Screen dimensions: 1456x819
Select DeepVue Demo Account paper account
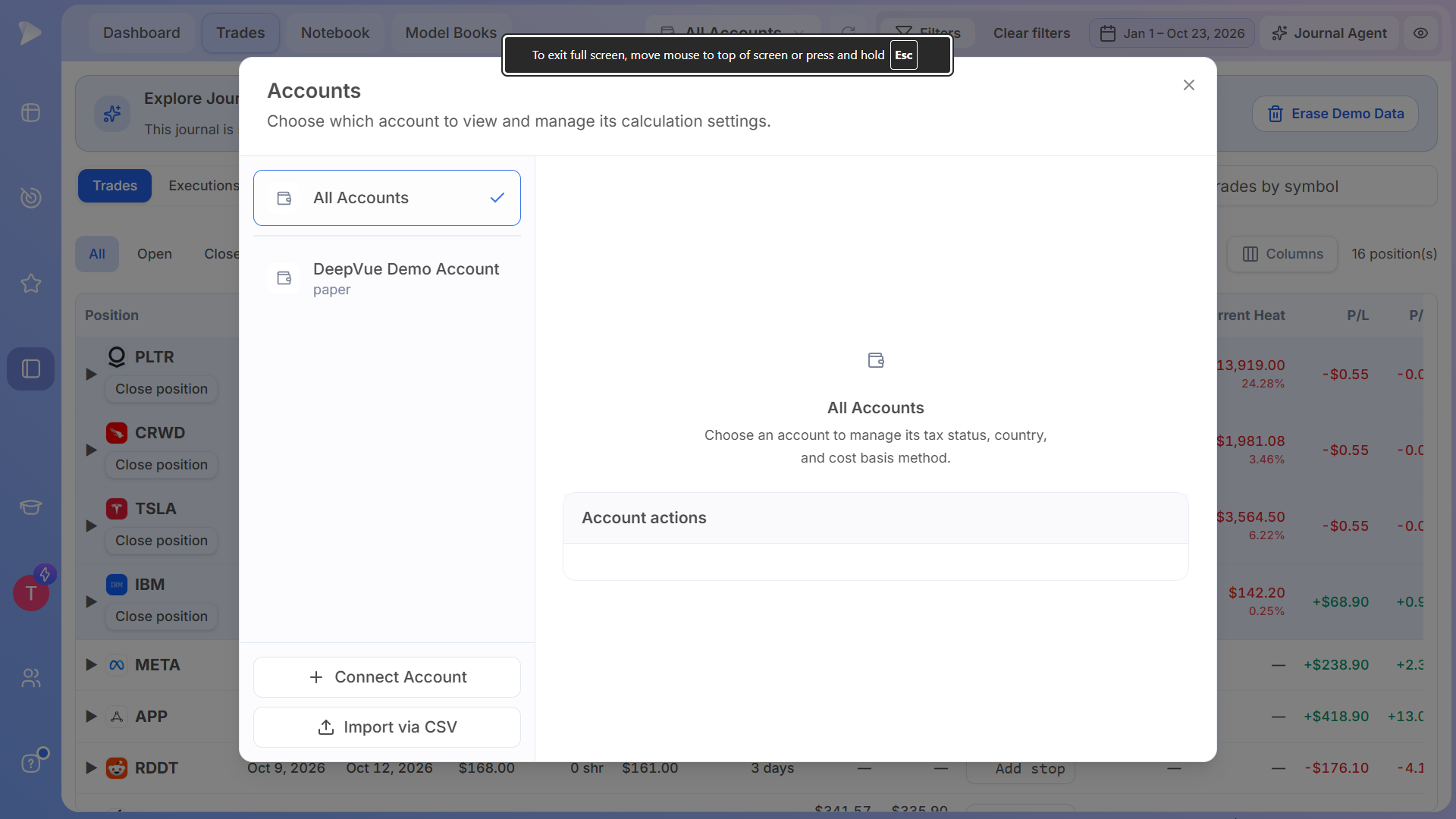pyautogui.click(x=387, y=278)
